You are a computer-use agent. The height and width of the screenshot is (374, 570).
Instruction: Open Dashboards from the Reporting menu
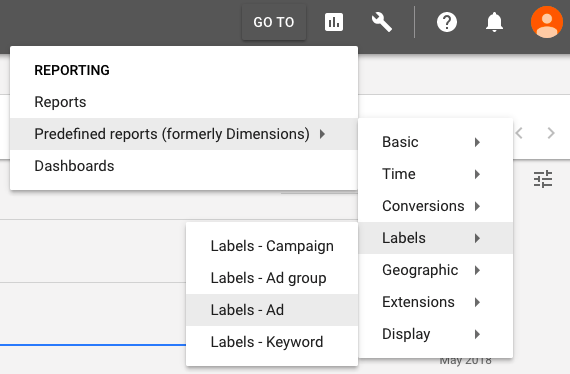(x=184, y=166)
